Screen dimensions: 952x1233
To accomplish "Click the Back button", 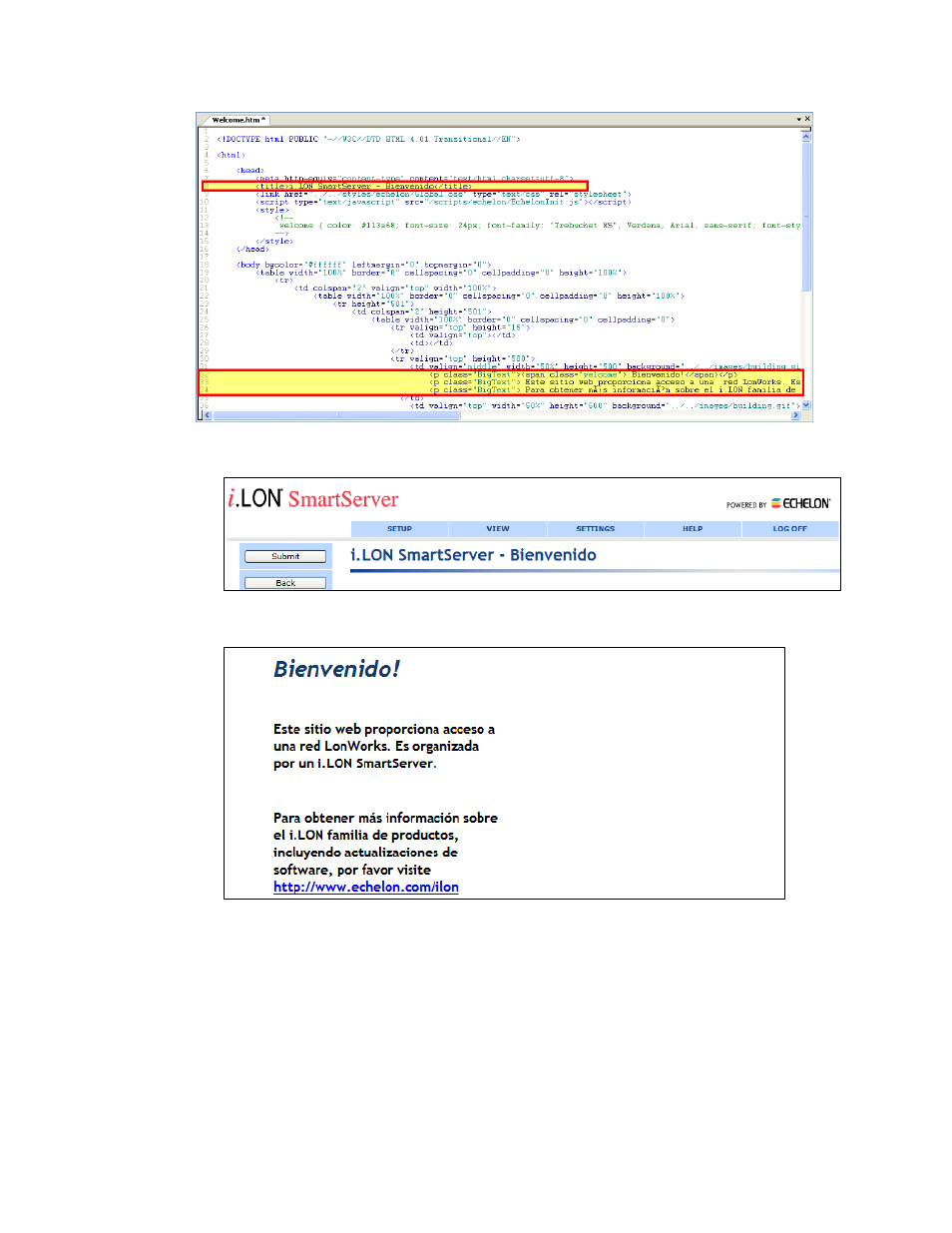I will pyautogui.click(x=285, y=583).
